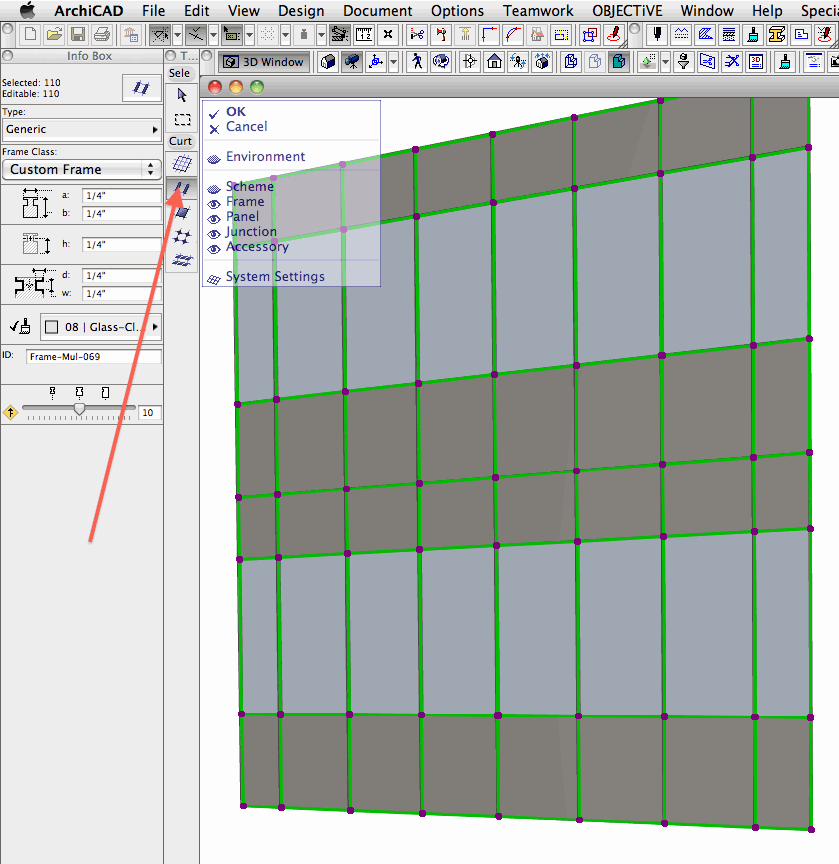Expand the gravity dropdown arrow
This screenshot has height=864, width=839.
coord(321,35)
